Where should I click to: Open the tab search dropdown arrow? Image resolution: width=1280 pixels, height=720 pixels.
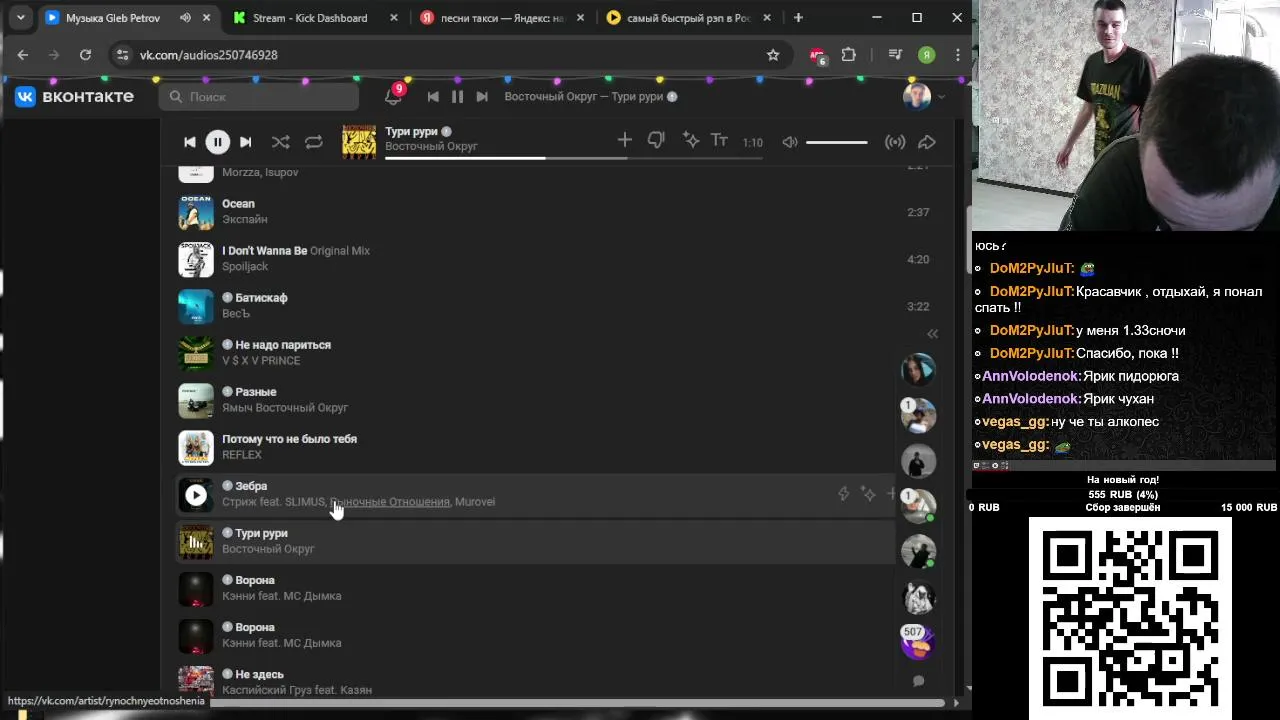pyautogui.click(x=20, y=18)
